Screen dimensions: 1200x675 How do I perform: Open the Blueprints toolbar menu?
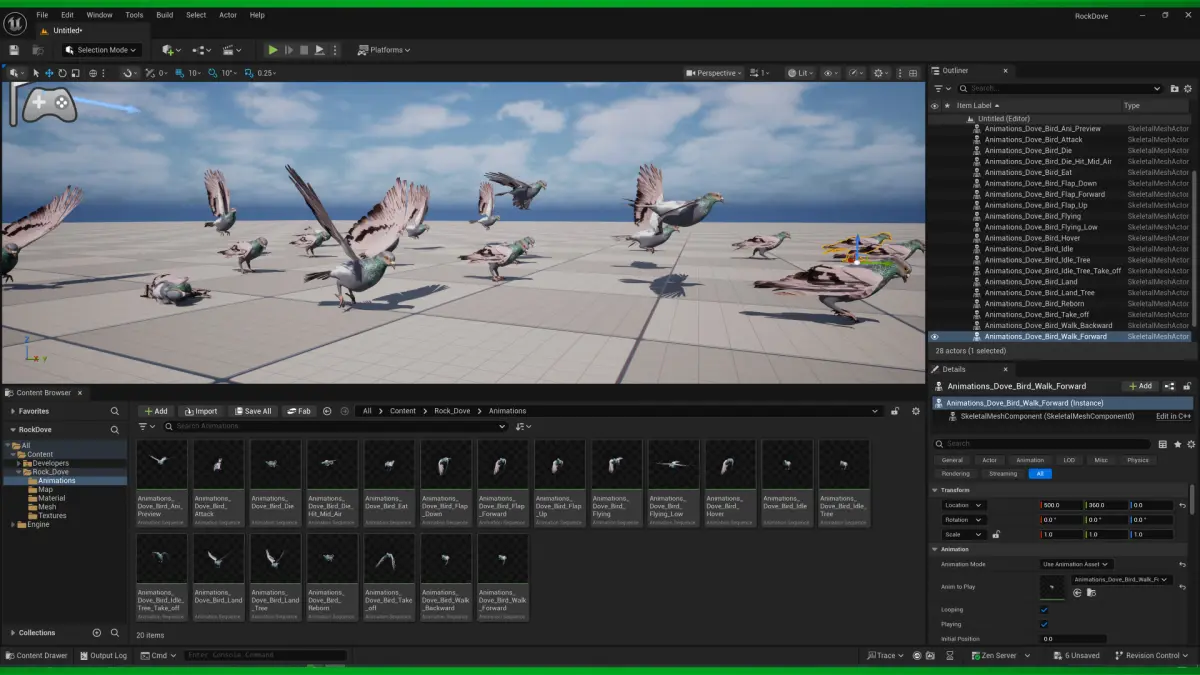click(x=201, y=50)
